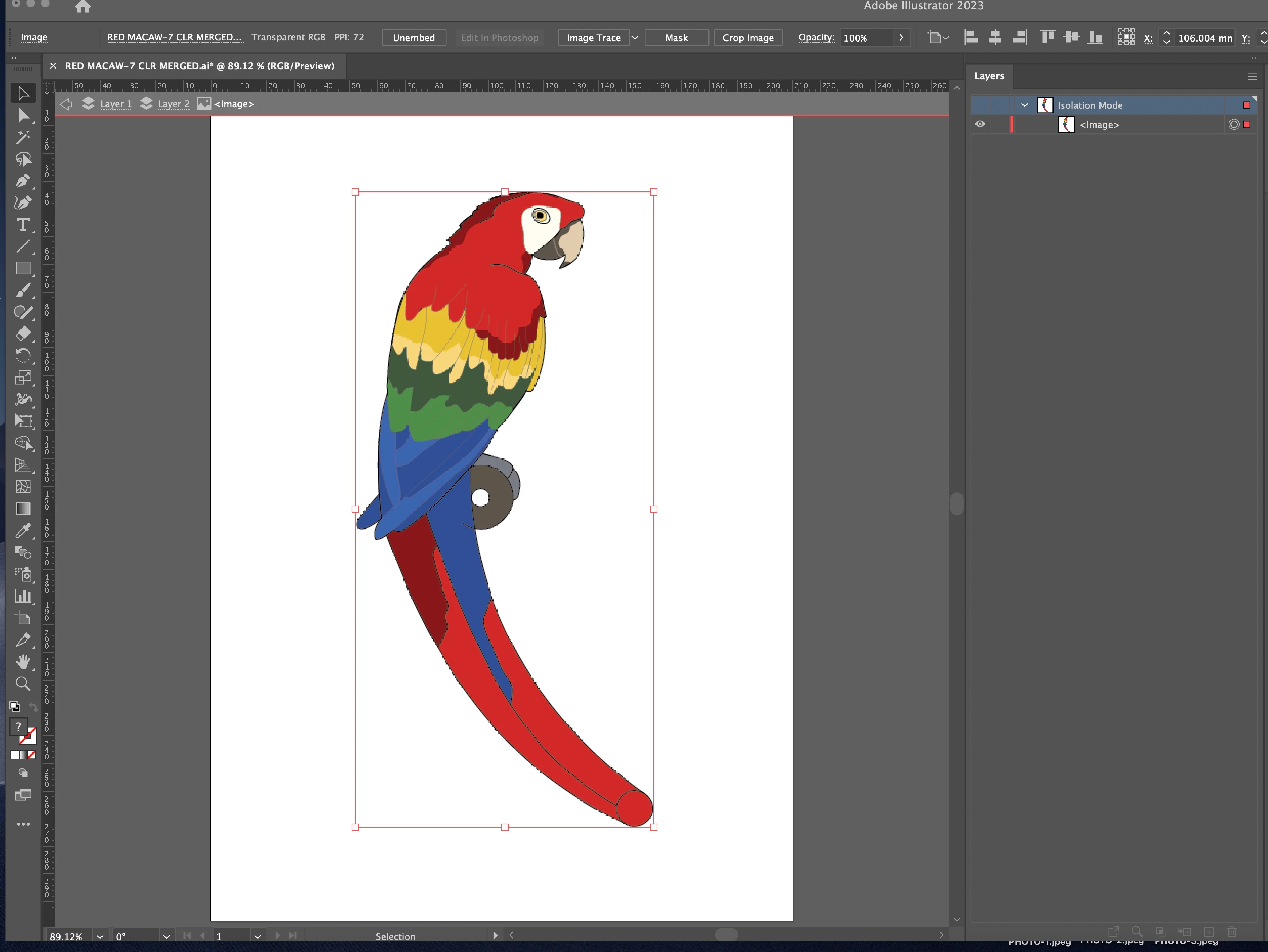This screenshot has width=1268, height=952.
Task: Open the Image Trace presets dropdown
Action: [635, 38]
